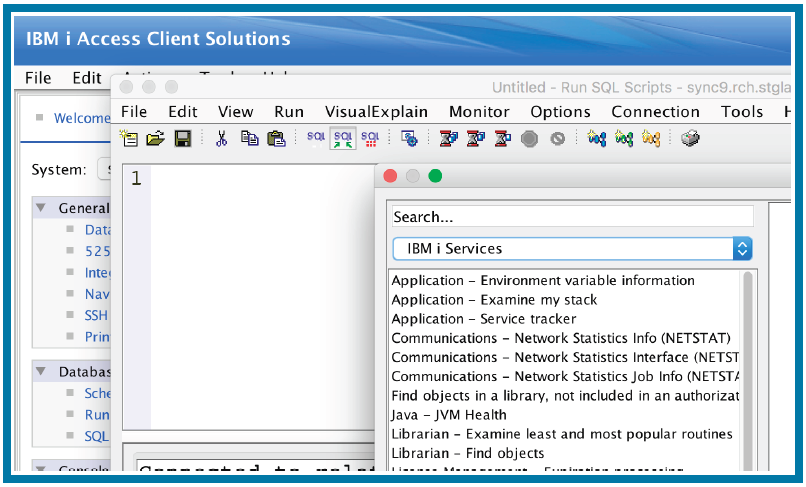Click the New script toolbar icon
806x487 pixels.
pyautogui.click(x=129, y=139)
